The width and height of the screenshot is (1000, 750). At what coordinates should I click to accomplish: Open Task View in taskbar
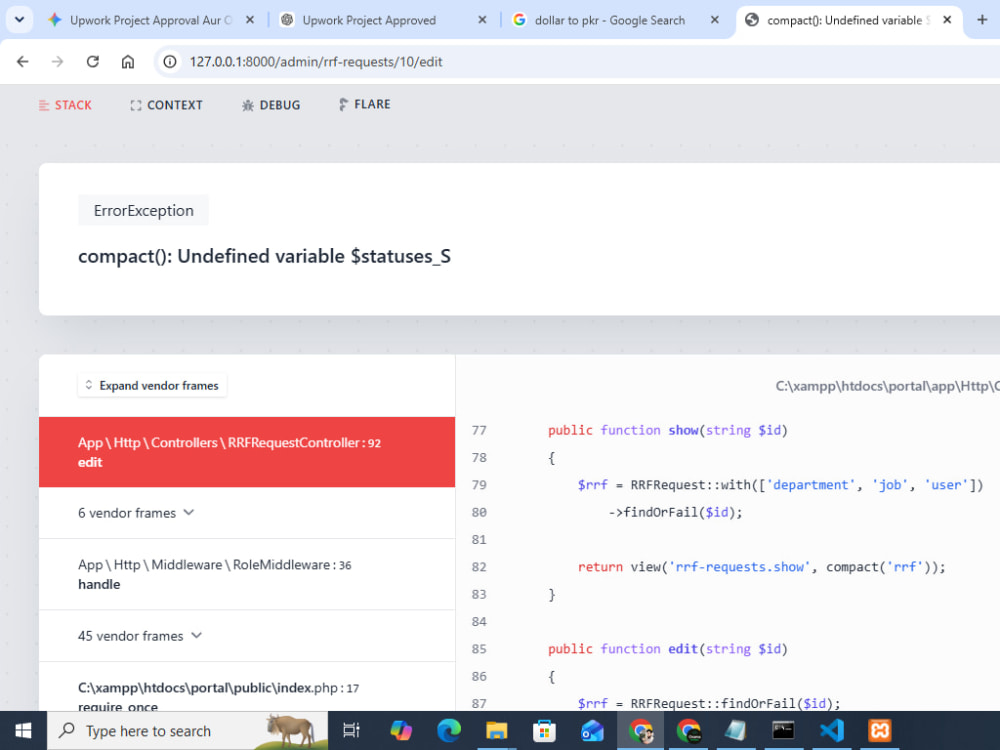coord(351,731)
